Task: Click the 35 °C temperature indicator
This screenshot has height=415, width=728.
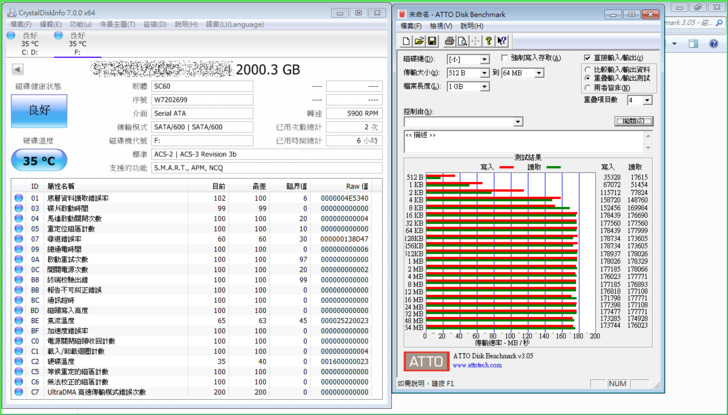Action: tap(39, 160)
